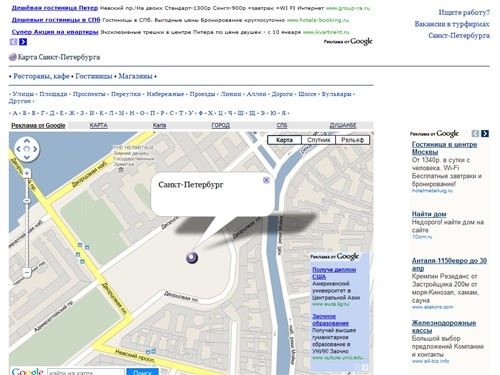Close the Санкт-Петербург info bubble

[266, 180]
